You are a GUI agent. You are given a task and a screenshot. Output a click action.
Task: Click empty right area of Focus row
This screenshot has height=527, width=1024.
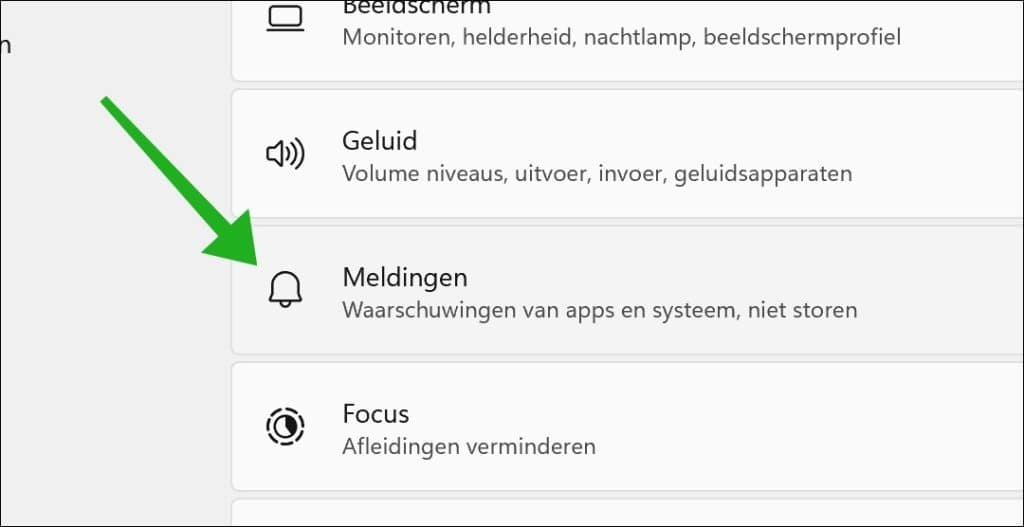tap(940, 426)
